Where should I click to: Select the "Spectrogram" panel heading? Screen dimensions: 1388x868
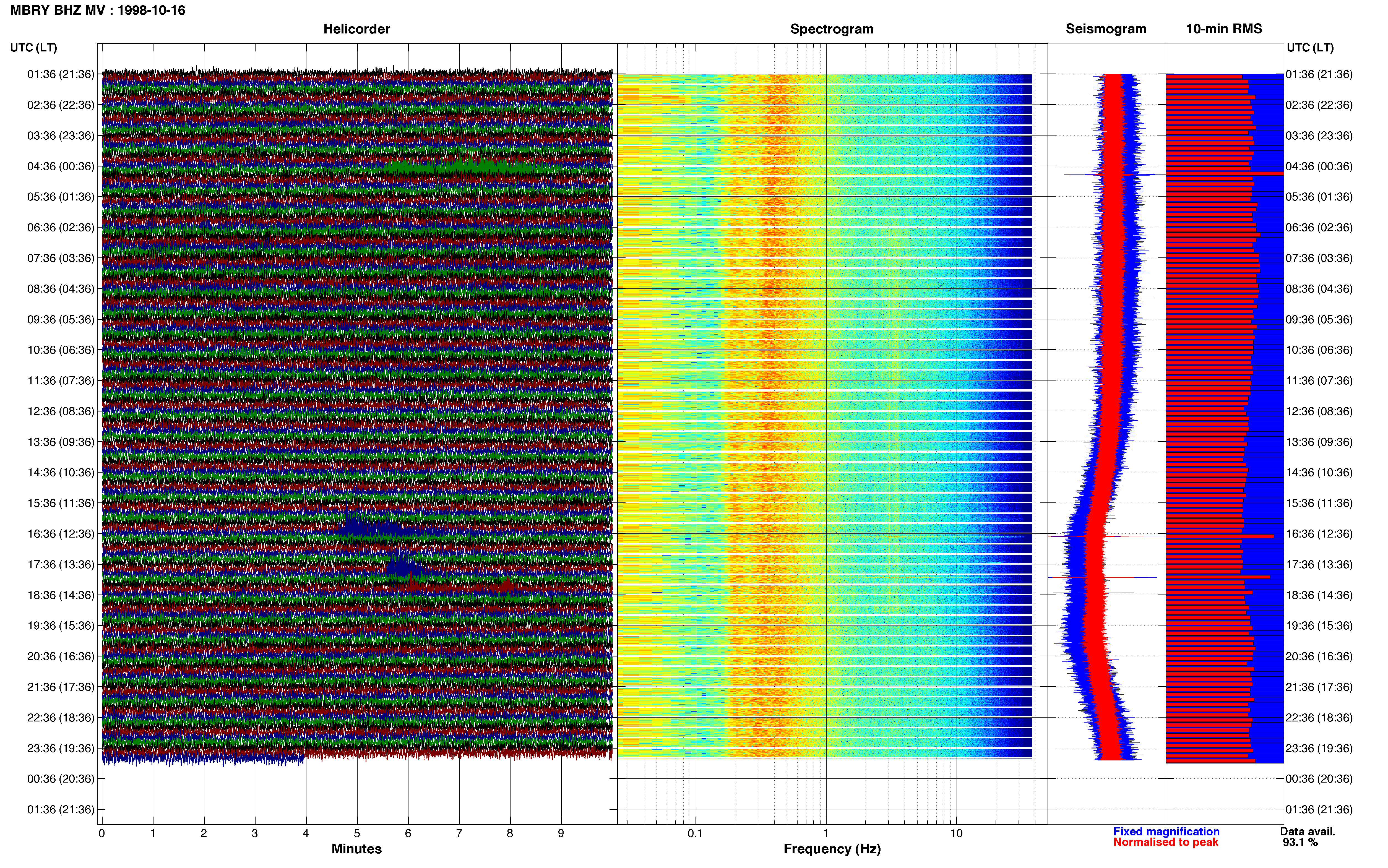[832, 29]
